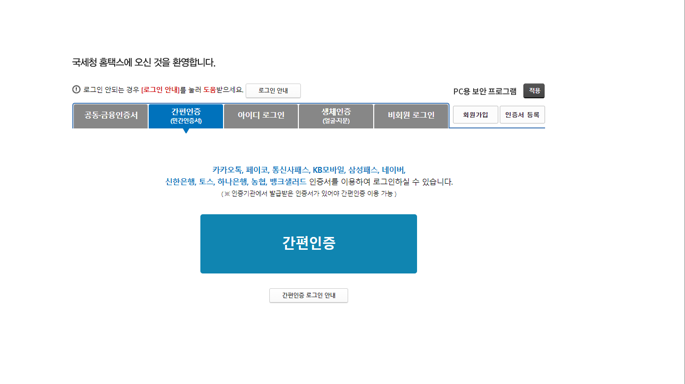685x384 pixels.
Task: Open the 생체인증 (얼굴·지문) tab
Action: pos(336,116)
